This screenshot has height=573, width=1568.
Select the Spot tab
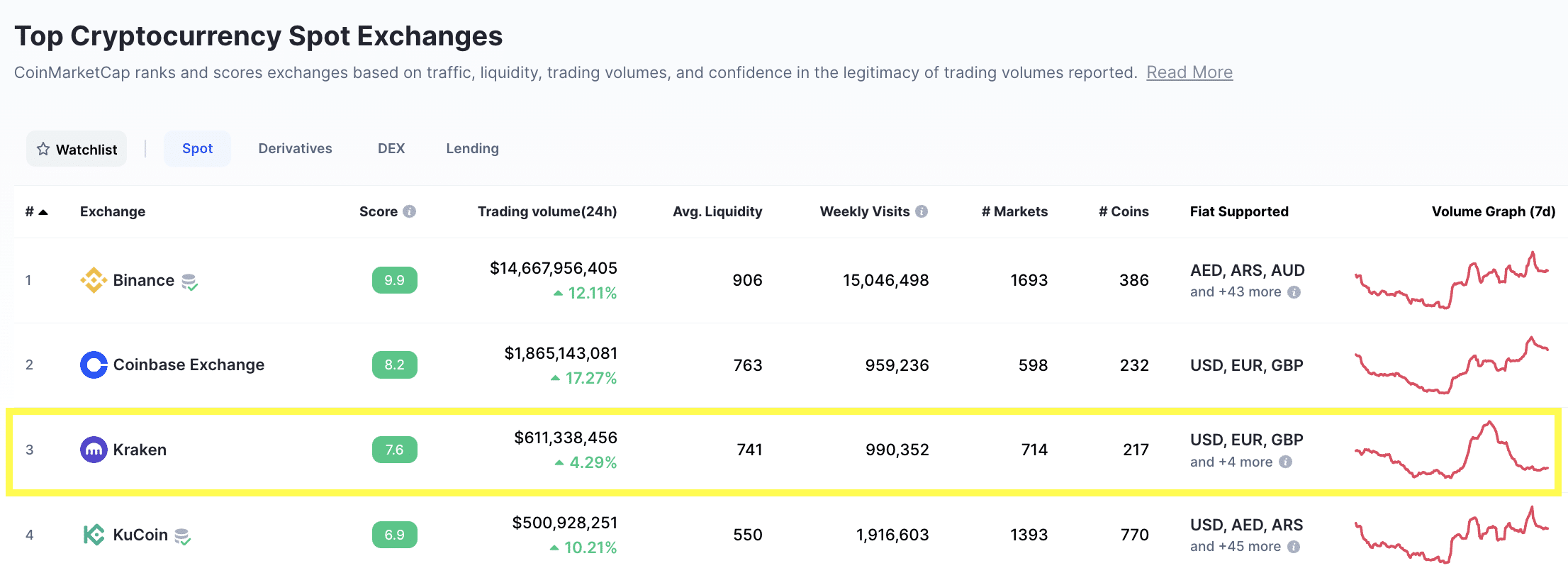[197, 148]
